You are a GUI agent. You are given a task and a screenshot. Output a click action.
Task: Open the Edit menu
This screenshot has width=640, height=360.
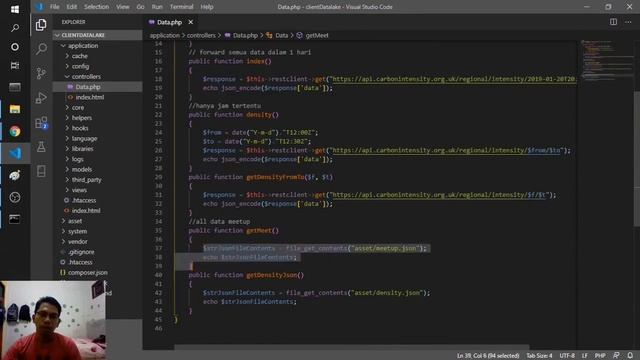pyautogui.click(x=71, y=7)
